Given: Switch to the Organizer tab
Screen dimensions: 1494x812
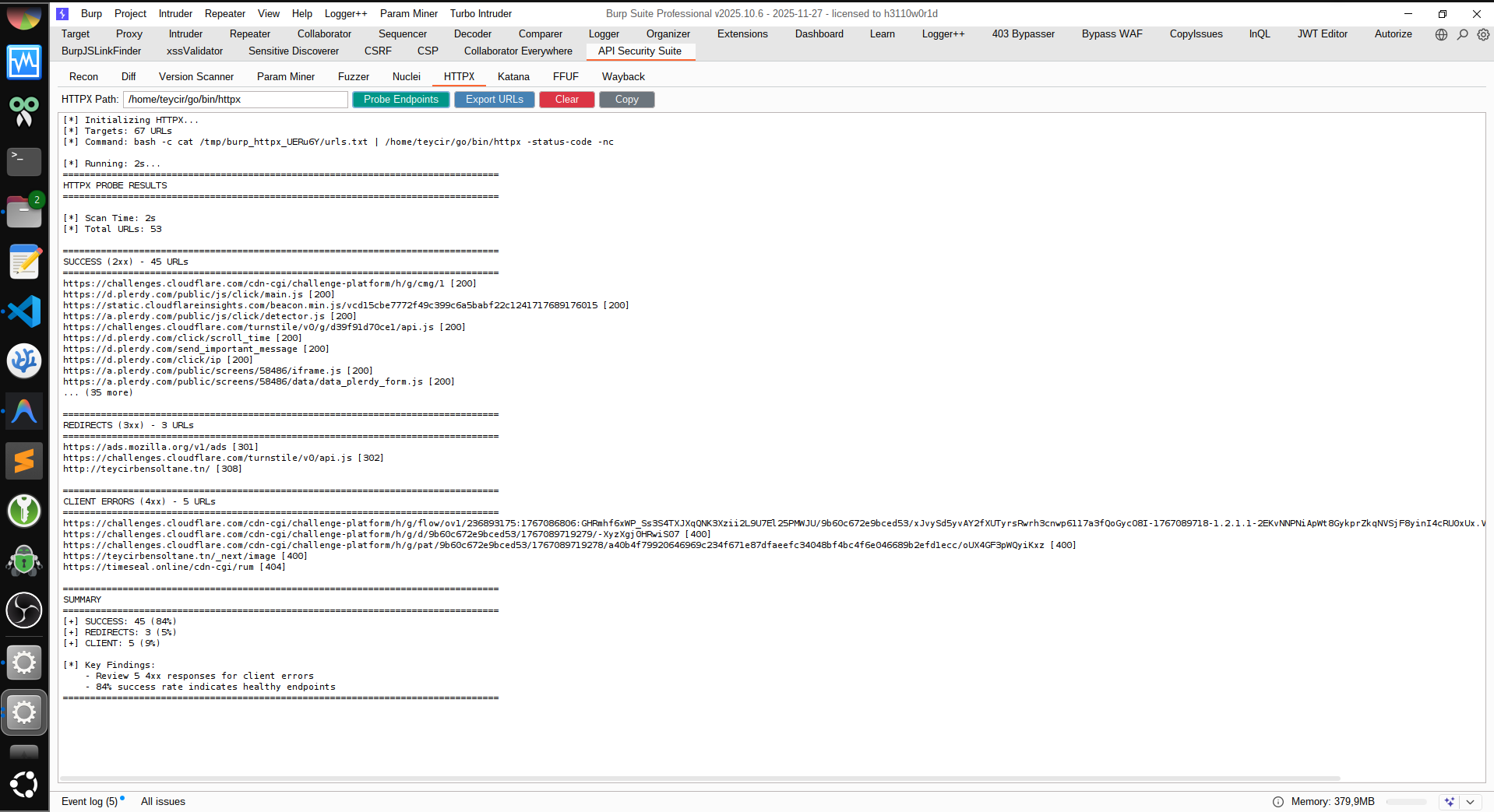Looking at the screenshot, I should click(668, 34).
